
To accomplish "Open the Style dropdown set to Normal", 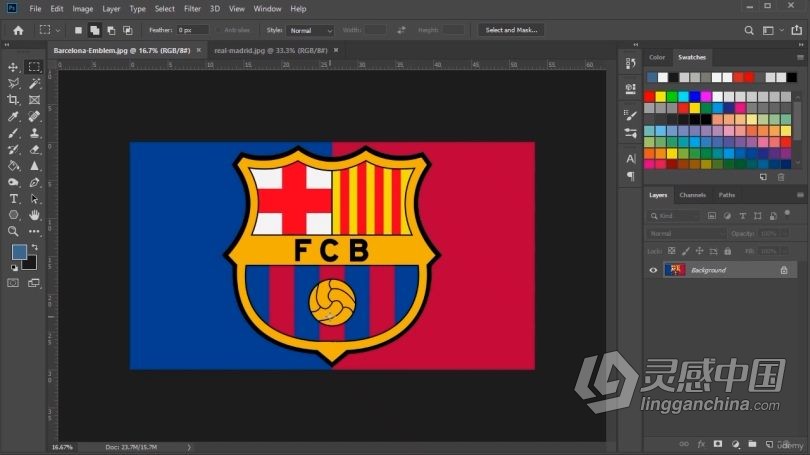I will 310,30.
